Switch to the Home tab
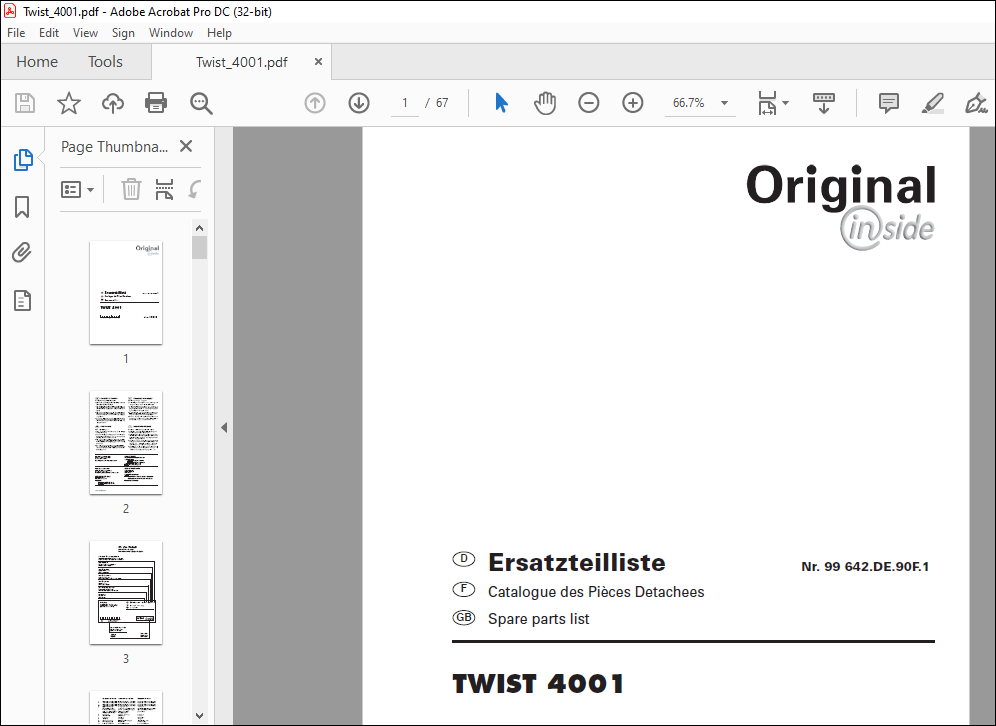 pyautogui.click(x=37, y=62)
